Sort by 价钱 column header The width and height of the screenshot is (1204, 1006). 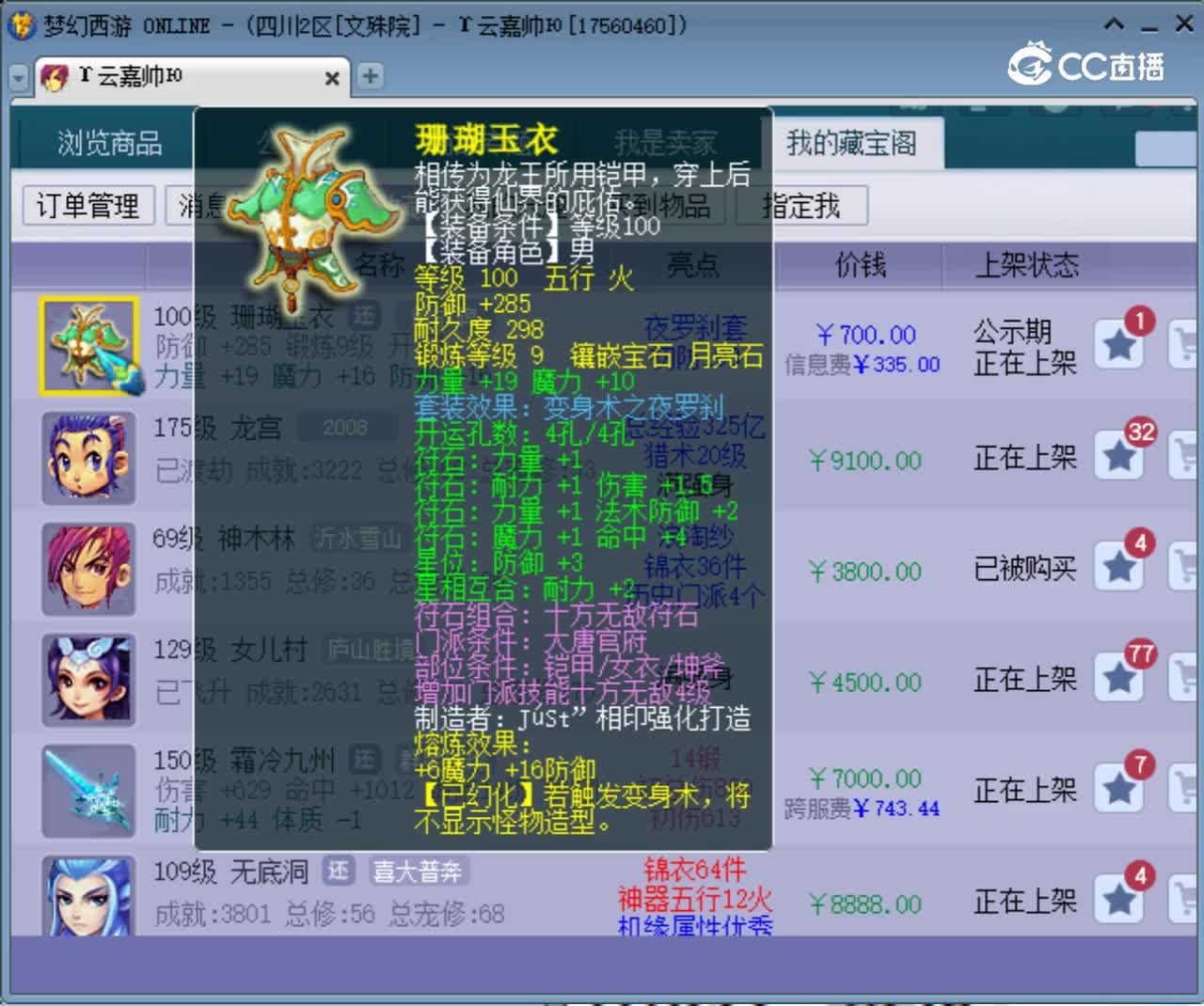[861, 265]
